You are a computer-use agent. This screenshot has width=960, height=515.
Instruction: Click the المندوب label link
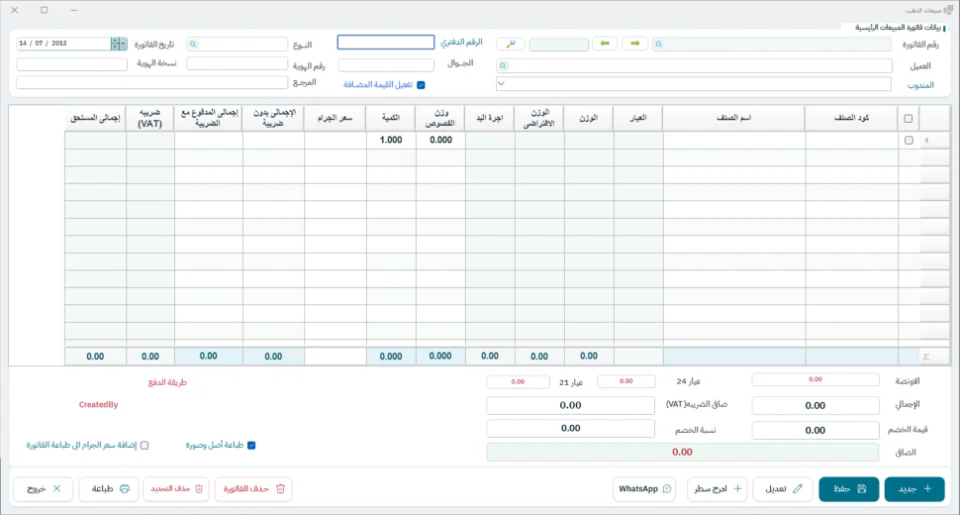(x=921, y=86)
